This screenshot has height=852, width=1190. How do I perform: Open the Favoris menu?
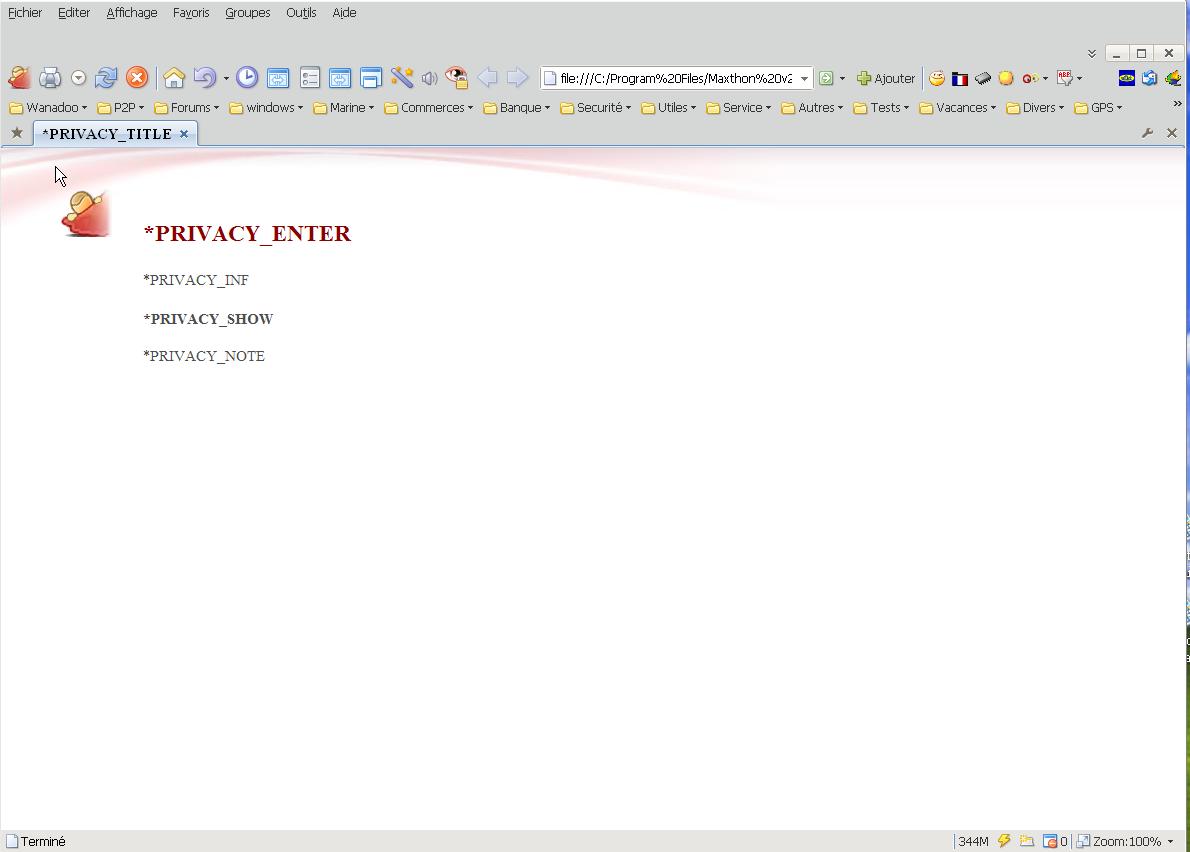[191, 13]
